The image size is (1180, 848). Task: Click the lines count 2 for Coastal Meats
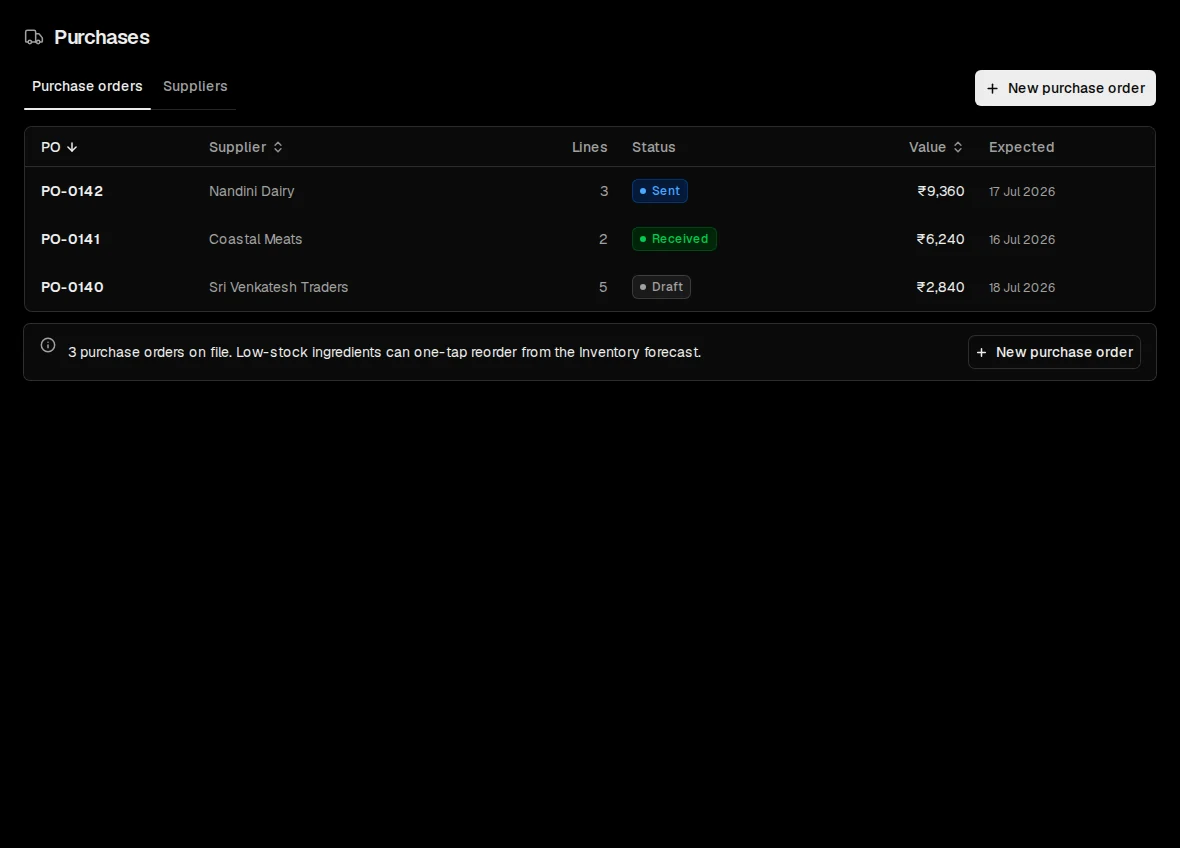click(x=603, y=239)
